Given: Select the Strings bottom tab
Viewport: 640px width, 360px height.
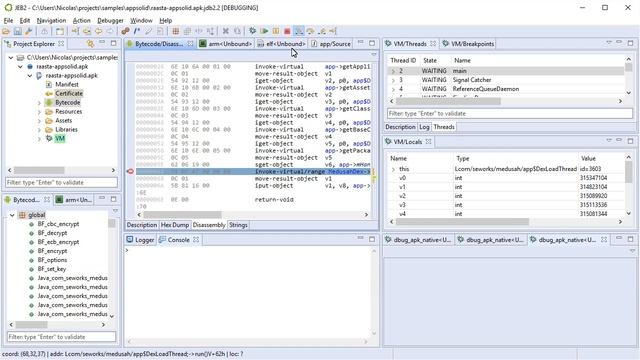Looking at the screenshot, I should coord(238,225).
